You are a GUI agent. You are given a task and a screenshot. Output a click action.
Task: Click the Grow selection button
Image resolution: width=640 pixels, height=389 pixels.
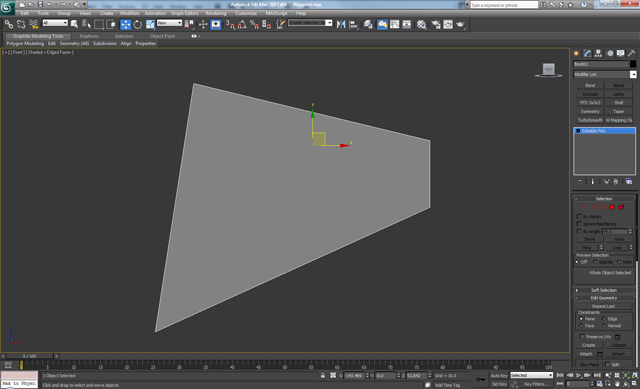click(x=619, y=239)
